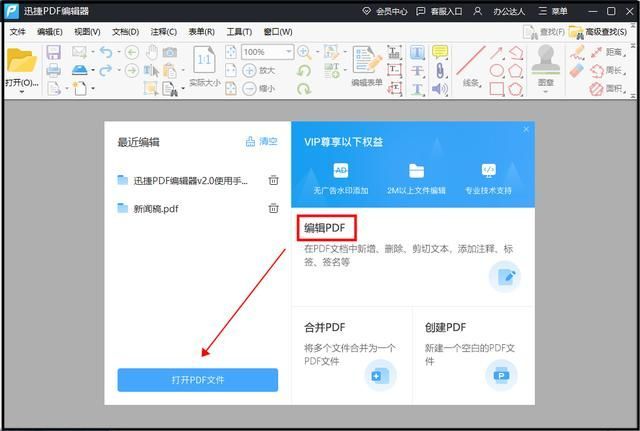Select the Highlight text tool icon

click(x=417, y=53)
